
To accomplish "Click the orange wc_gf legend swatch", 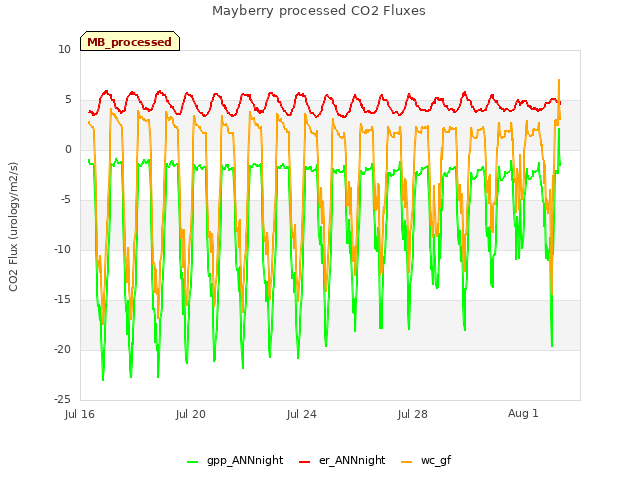I will pyautogui.click(x=407, y=462).
